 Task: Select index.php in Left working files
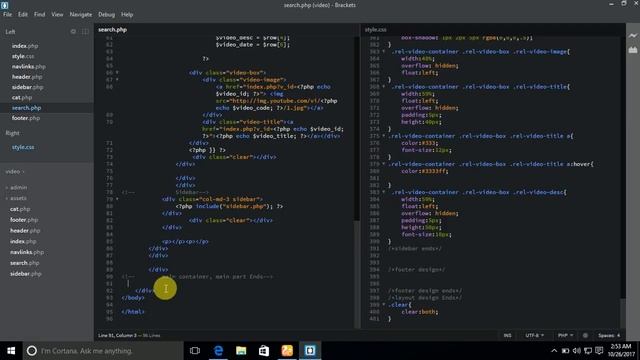click(x=25, y=46)
